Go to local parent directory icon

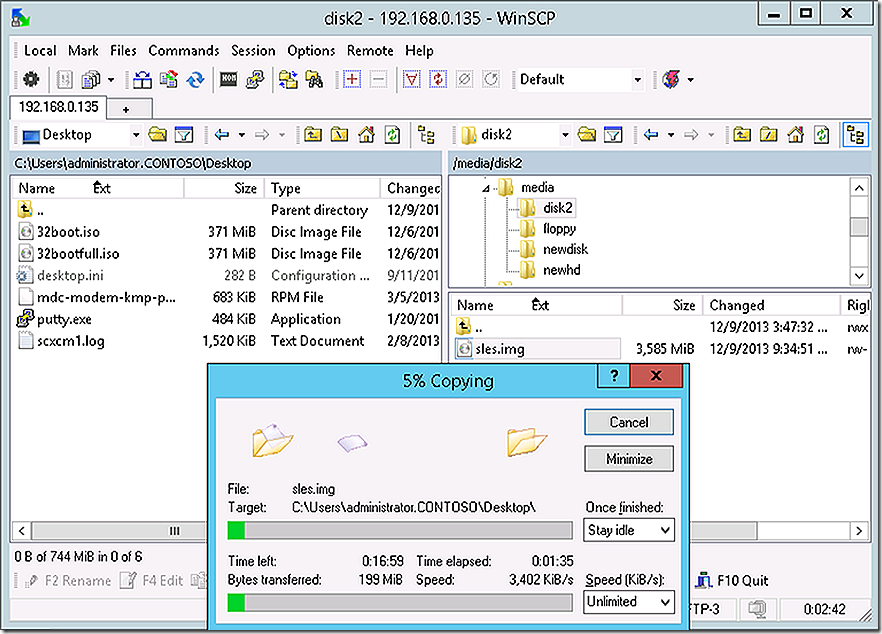pyautogui.click(x=313, y=134)
